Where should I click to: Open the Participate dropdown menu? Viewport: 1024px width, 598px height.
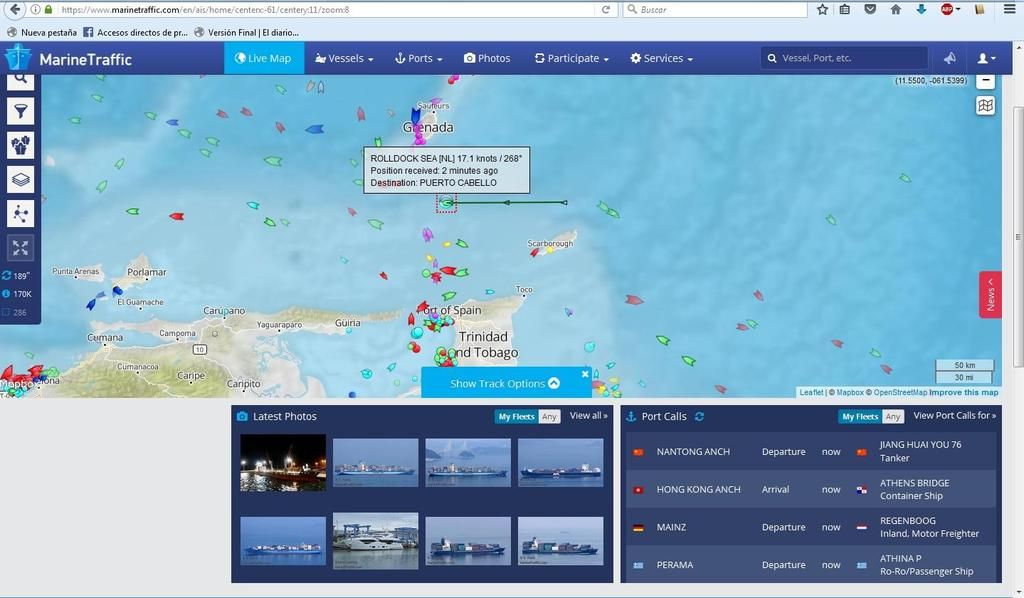coord(571,58)
